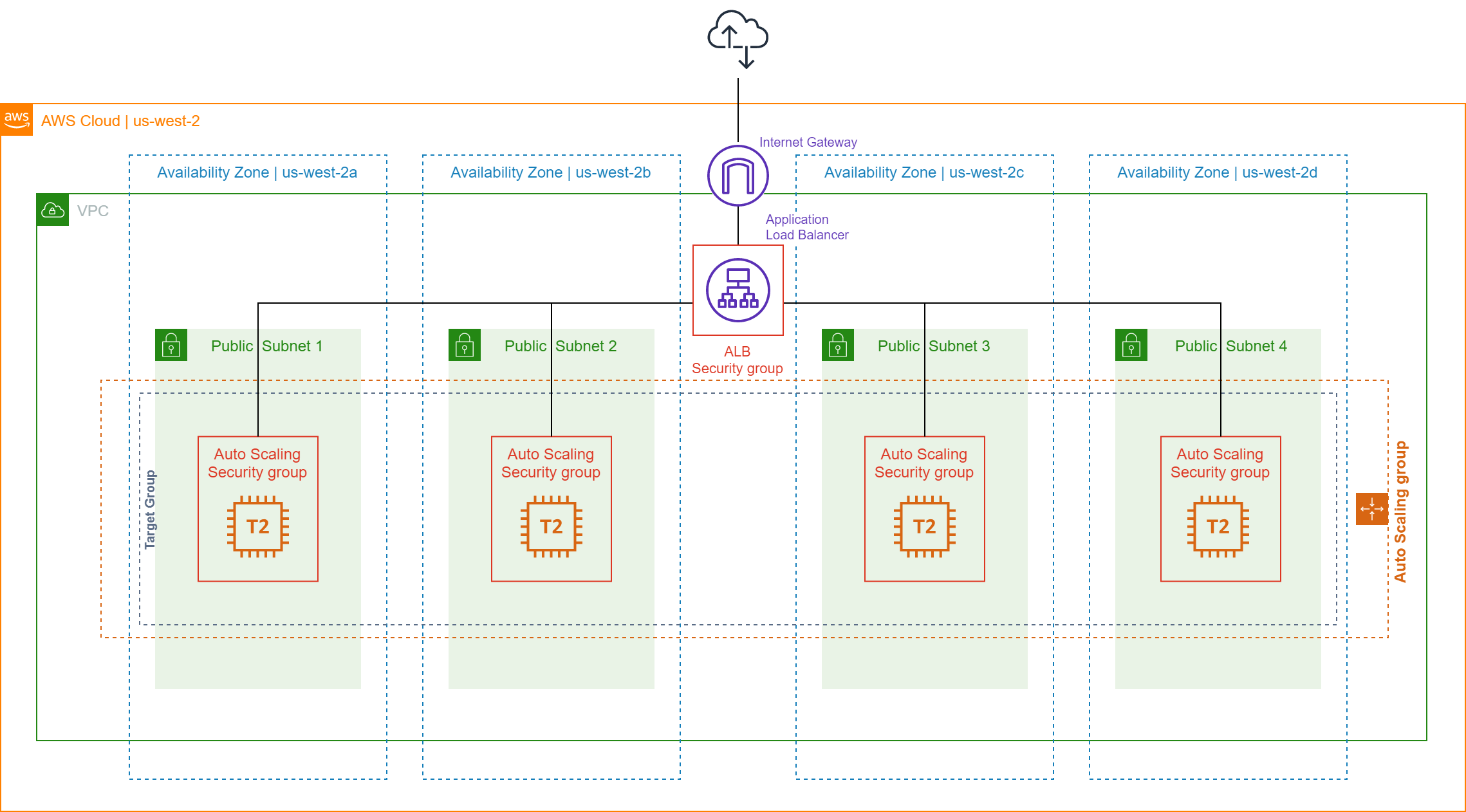Image resolution: width=1466 pixels, height=812 pixels.
Task: Click the AWS Cloud us-west-2 title
Action: pyautogui.click(x=120, y=121)
